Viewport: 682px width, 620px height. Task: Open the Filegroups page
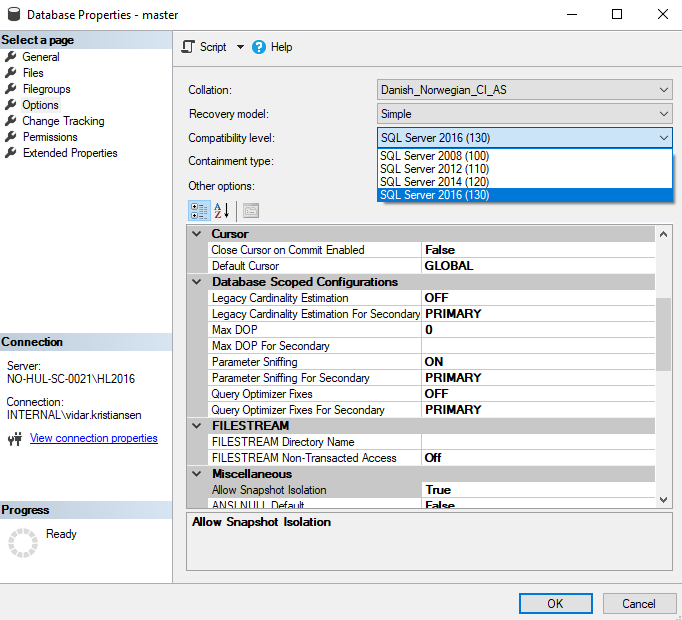tap(47, 89)
